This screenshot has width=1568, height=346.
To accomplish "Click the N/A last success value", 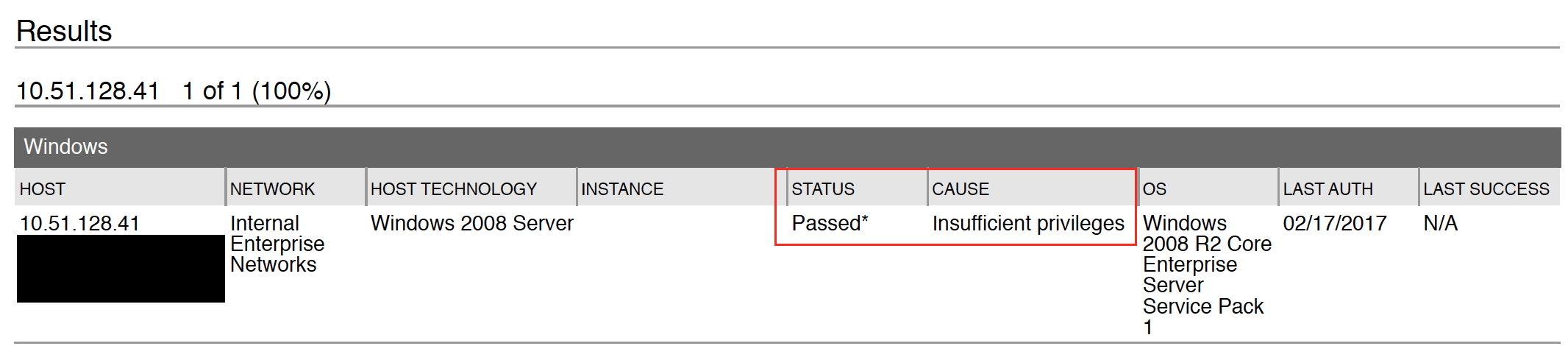I will 1440,223.
